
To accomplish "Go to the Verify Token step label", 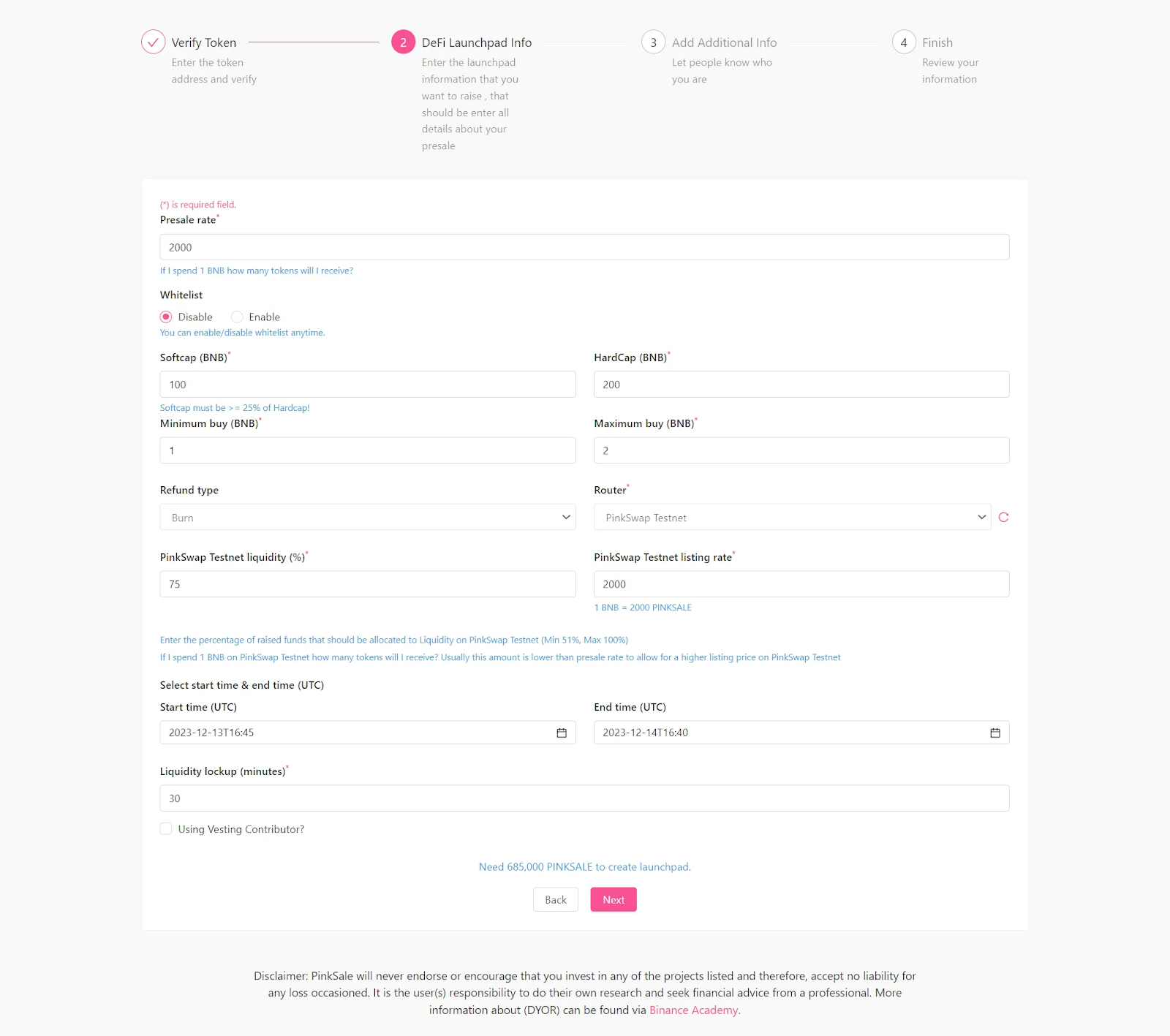I will [x=204, y=42].
